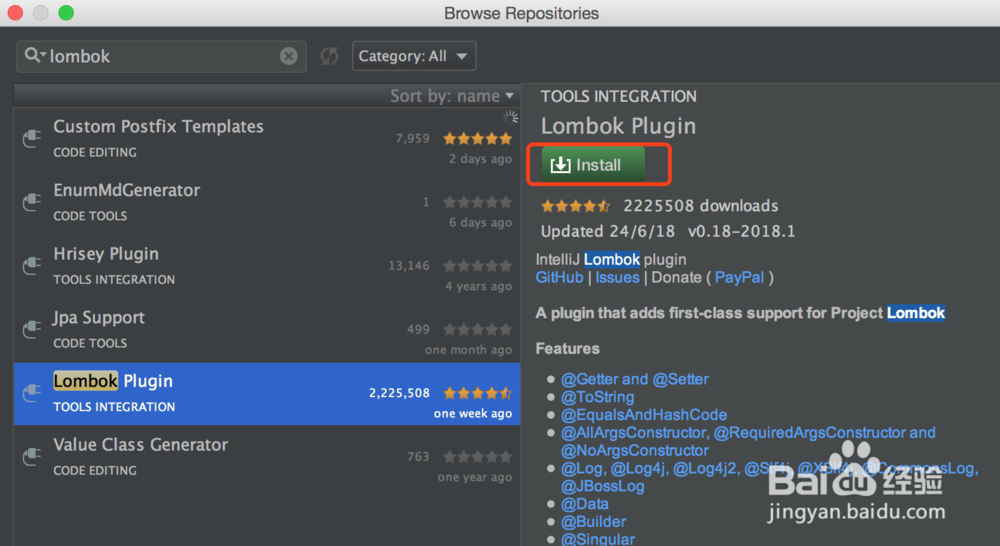Open the Sort by: name dropdown

point(452,96)
